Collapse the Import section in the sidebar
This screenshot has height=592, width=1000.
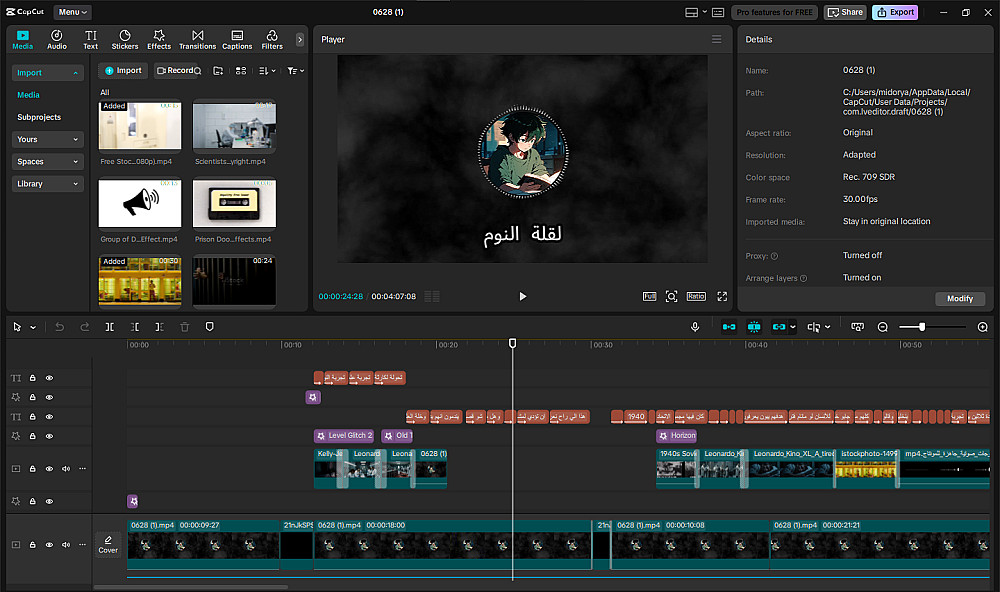click(47, 73)
